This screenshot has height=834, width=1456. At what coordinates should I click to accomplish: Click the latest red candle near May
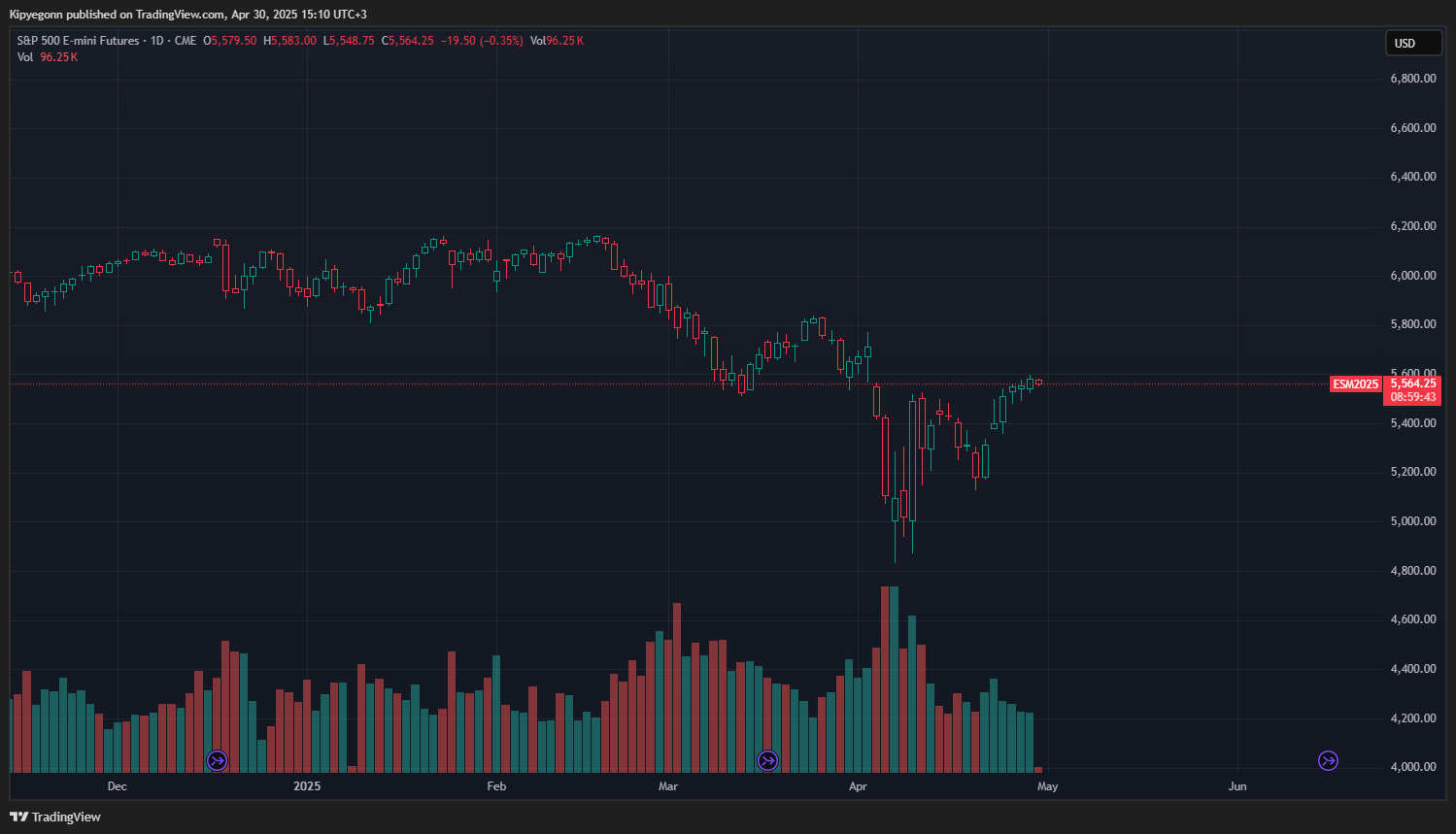[1038, 382]
